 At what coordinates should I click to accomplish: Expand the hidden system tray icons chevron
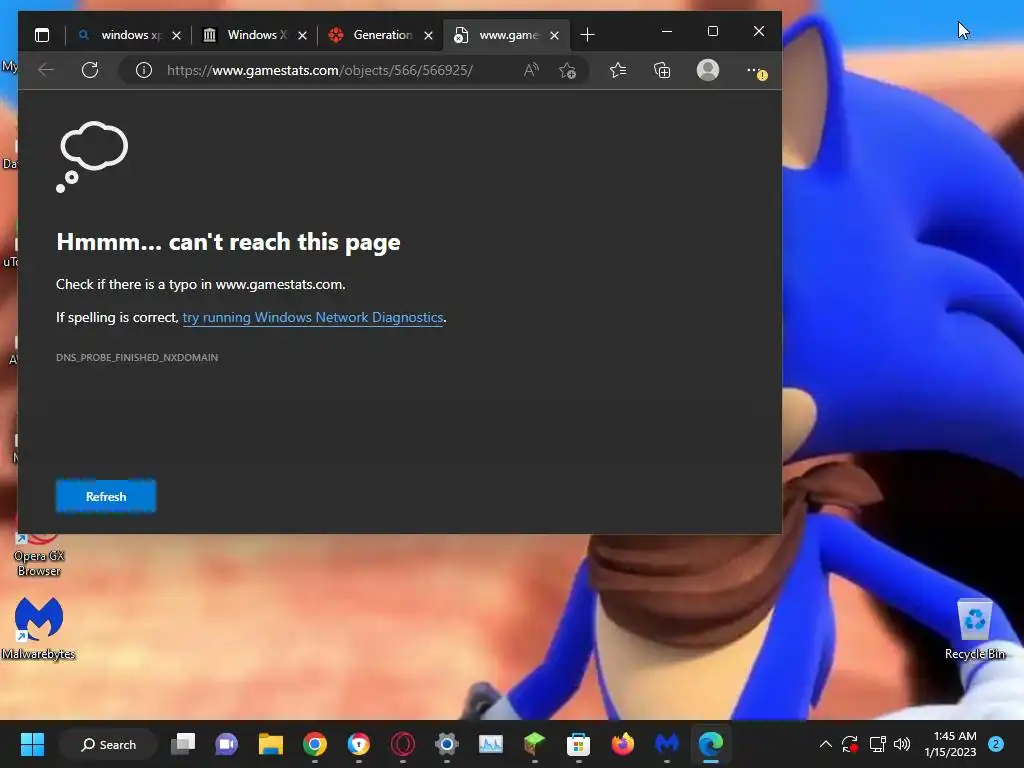(x=825, y=744)
